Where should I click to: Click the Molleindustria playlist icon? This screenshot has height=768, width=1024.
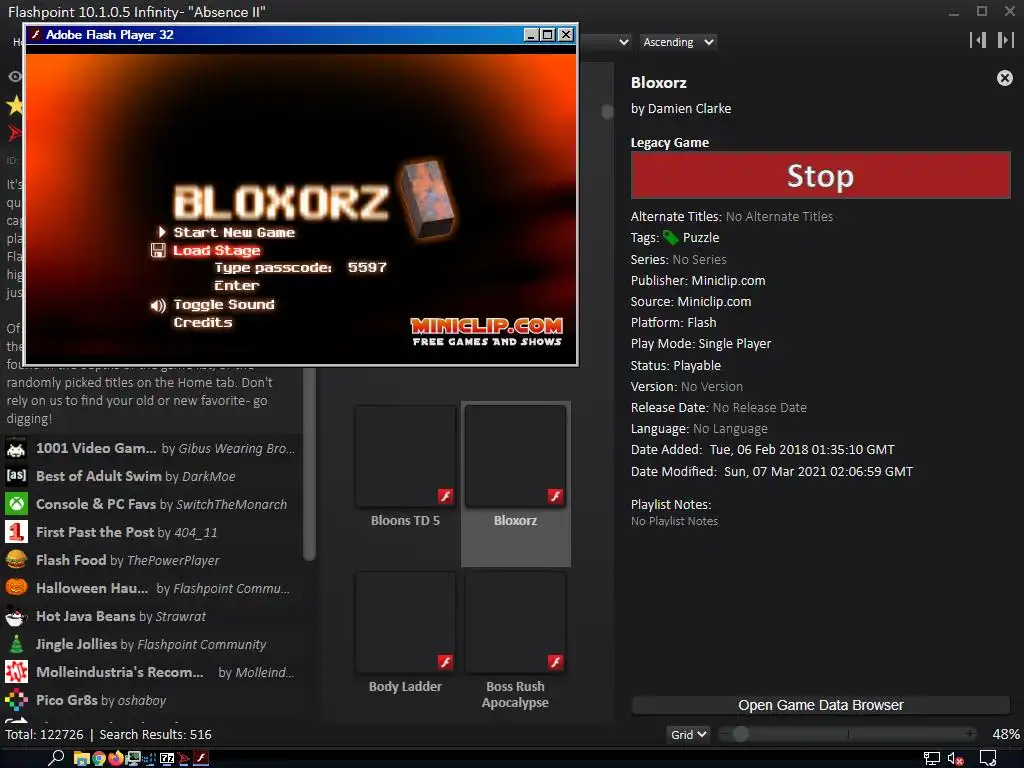coord(16,671)
